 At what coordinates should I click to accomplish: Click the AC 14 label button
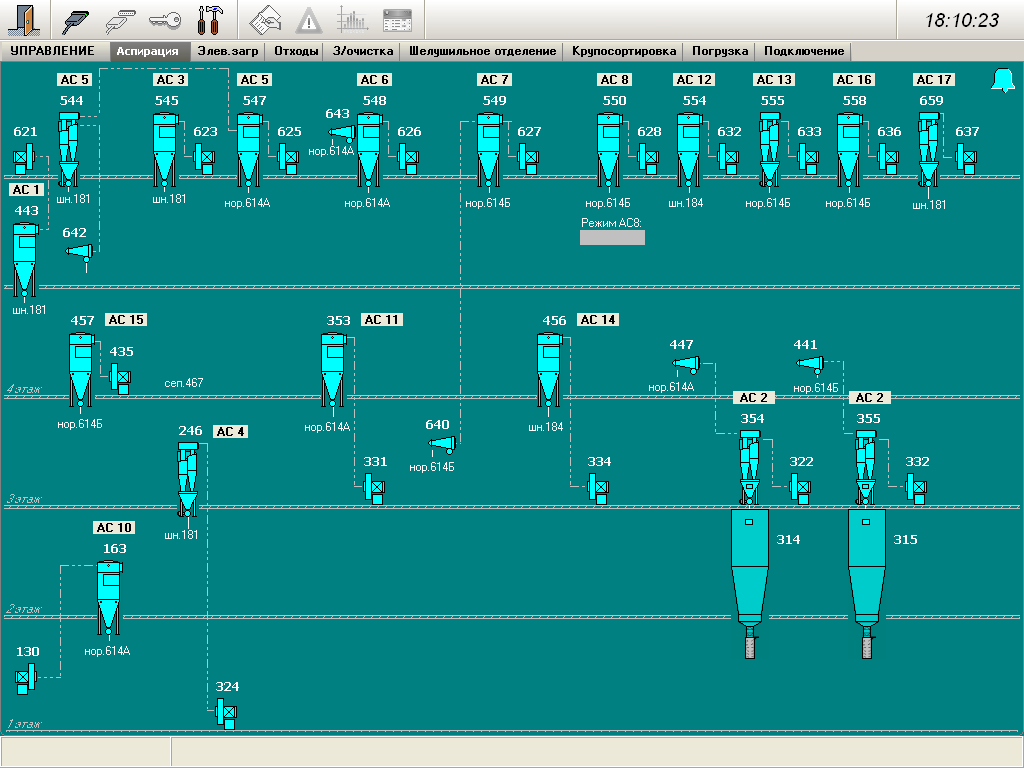click(598, 320)
